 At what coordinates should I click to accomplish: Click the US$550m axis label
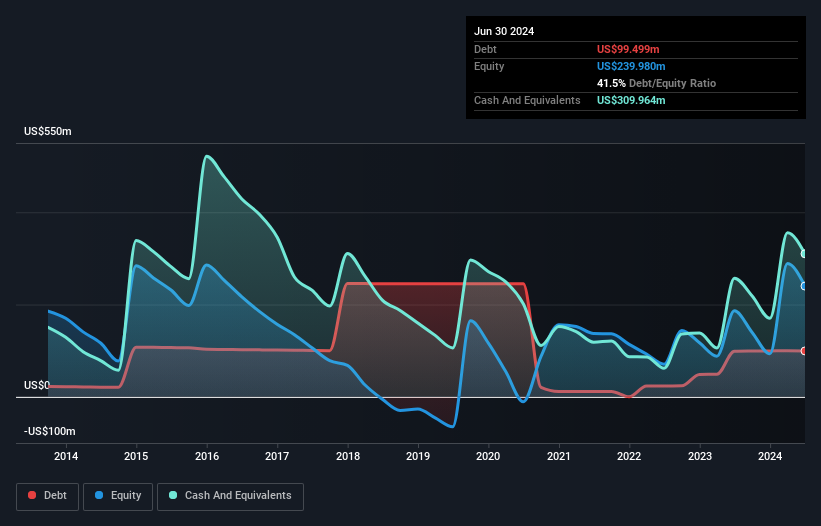click(48, 131)
